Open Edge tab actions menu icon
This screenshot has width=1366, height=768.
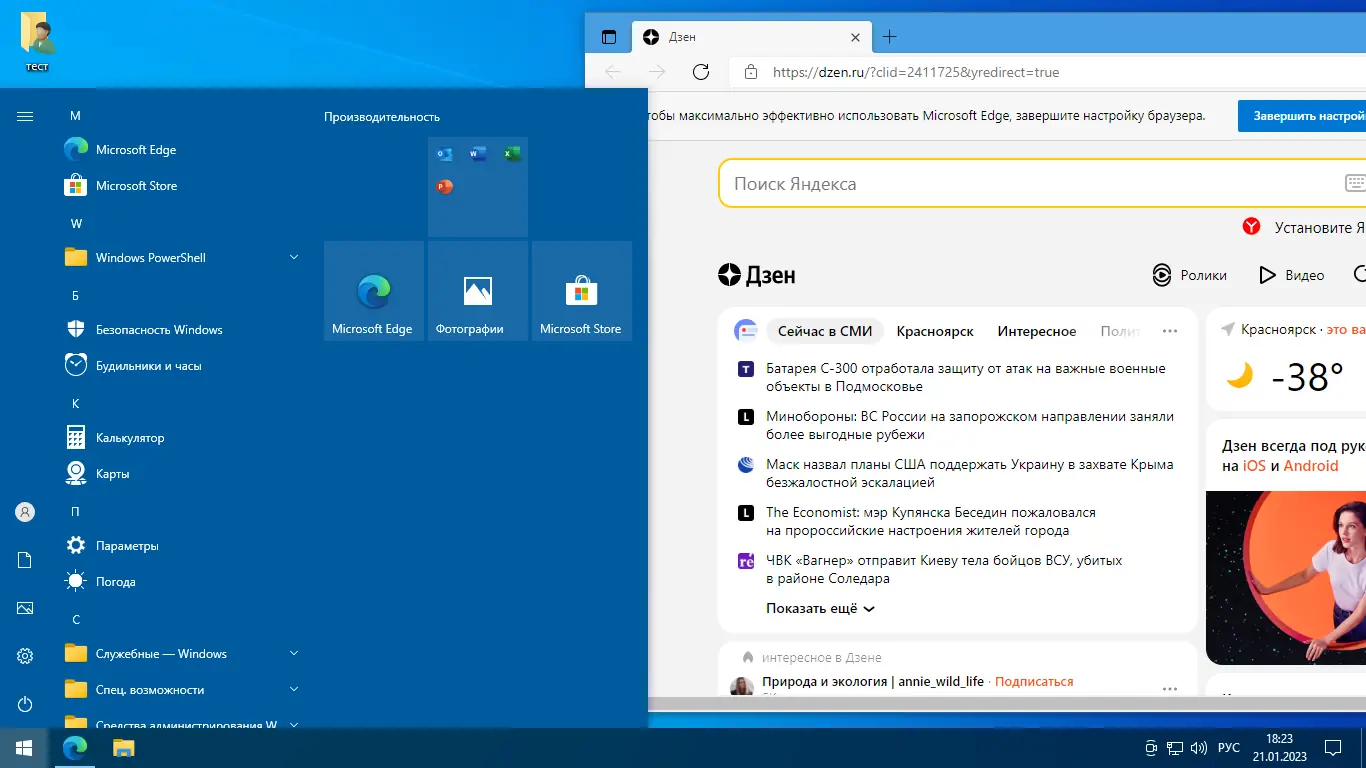click(x=609, y=37)
